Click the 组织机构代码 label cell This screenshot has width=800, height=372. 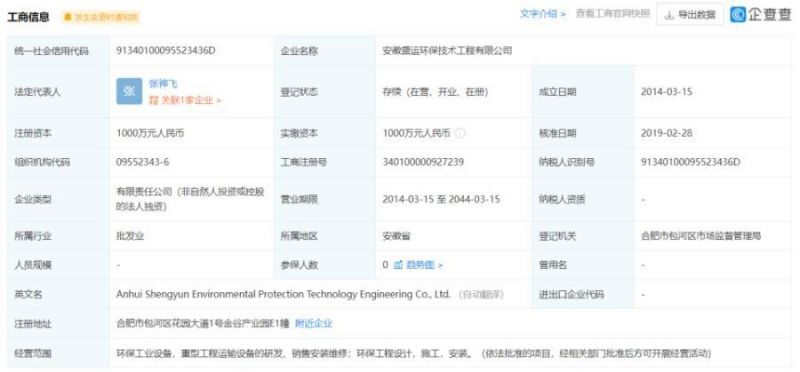(58, 162)
